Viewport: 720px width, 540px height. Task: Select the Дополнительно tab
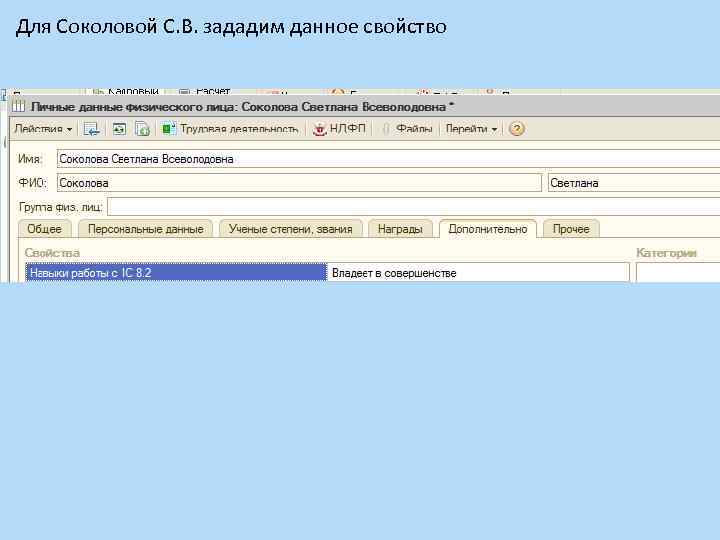coord(488,229)
